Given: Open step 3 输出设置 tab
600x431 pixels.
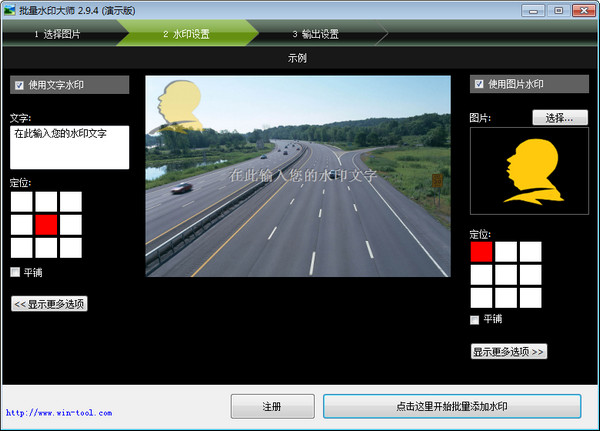Looking at the screenshot, I should tap(316, 34).
